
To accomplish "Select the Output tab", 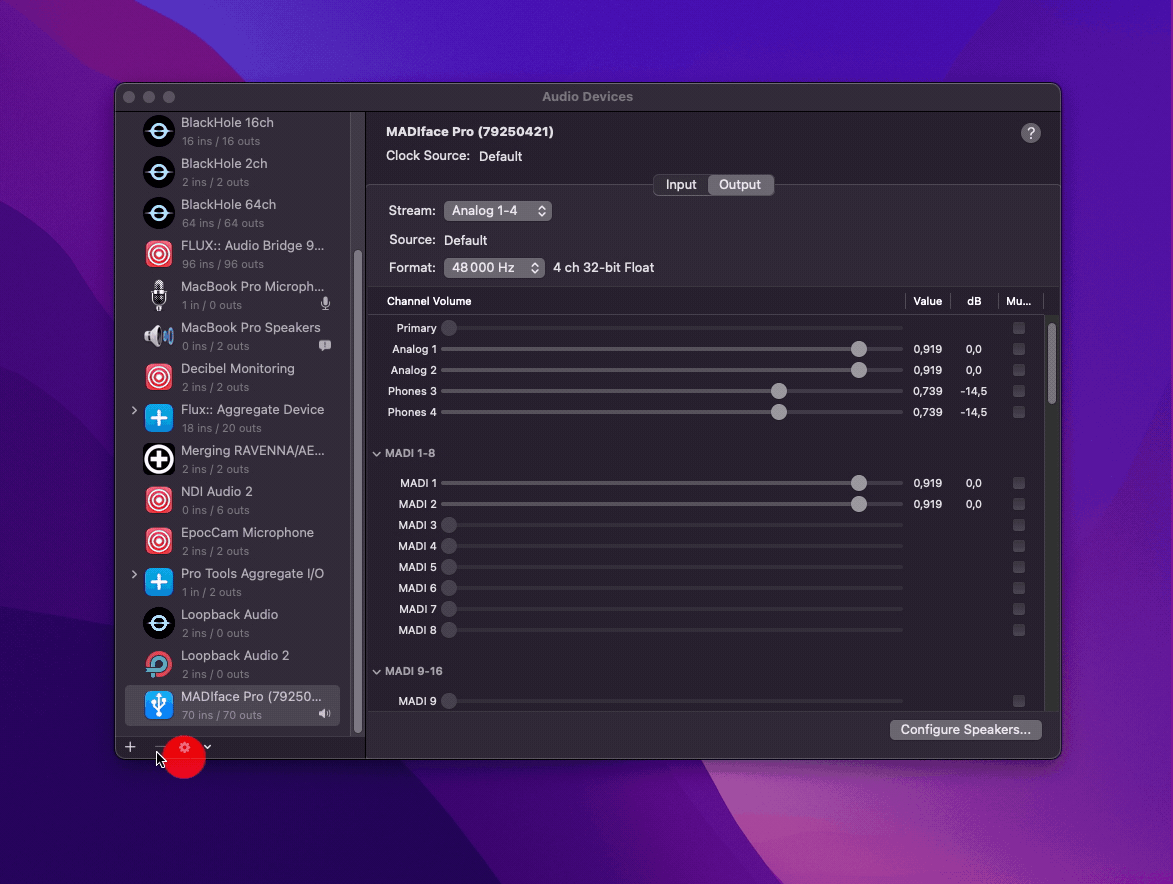I will pos(740,185).
